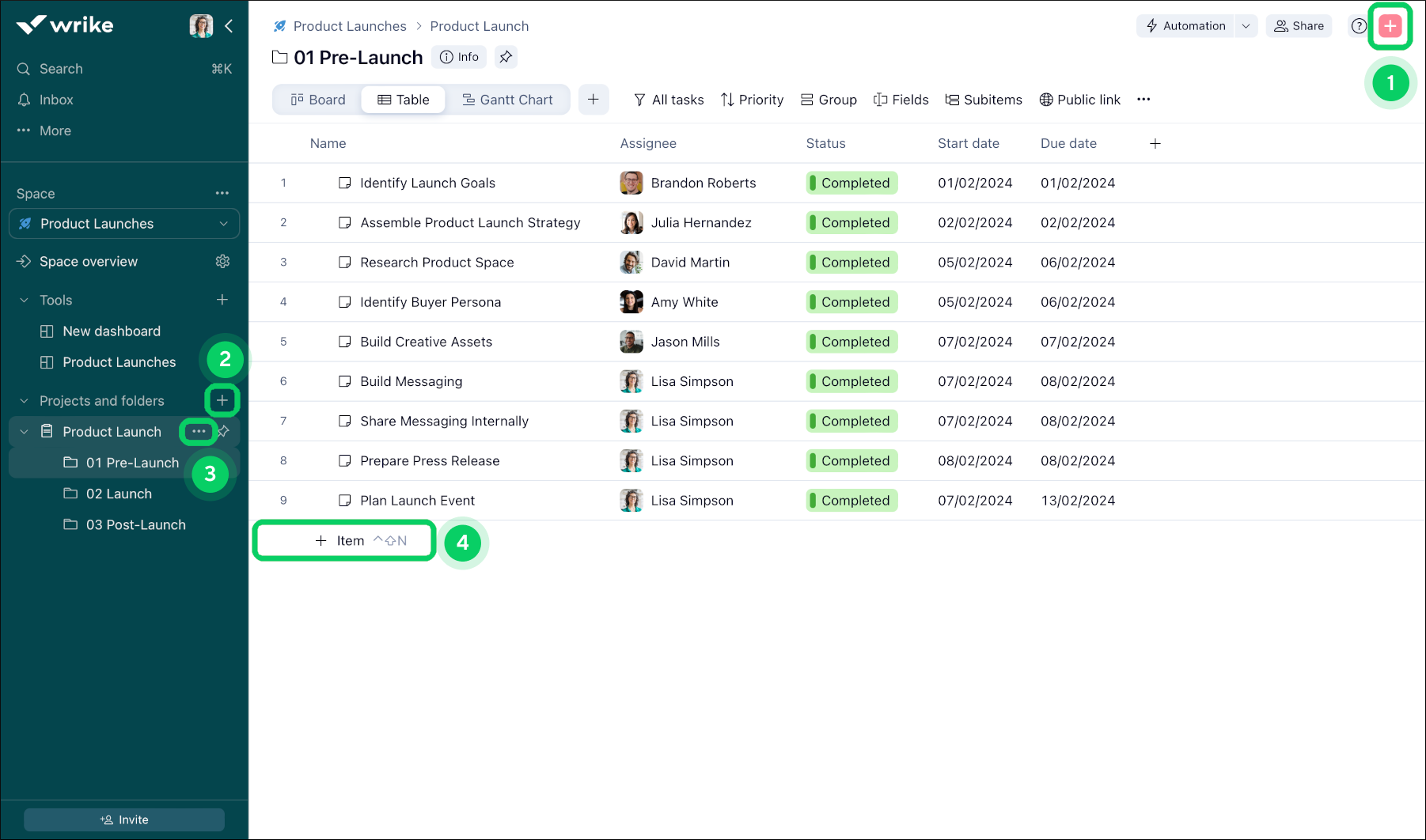
Task: Open the Share panel
Action: click(x=1298, y=25)
